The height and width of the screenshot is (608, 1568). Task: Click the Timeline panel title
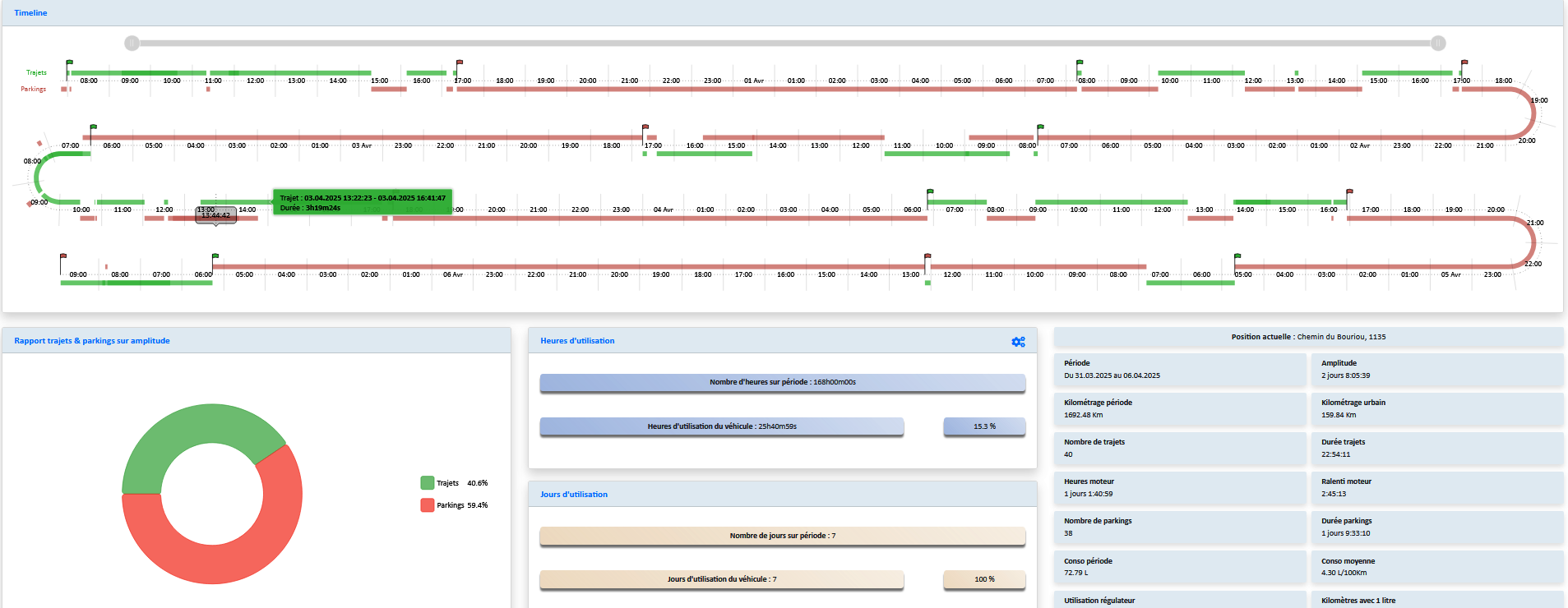click(30, 13)
